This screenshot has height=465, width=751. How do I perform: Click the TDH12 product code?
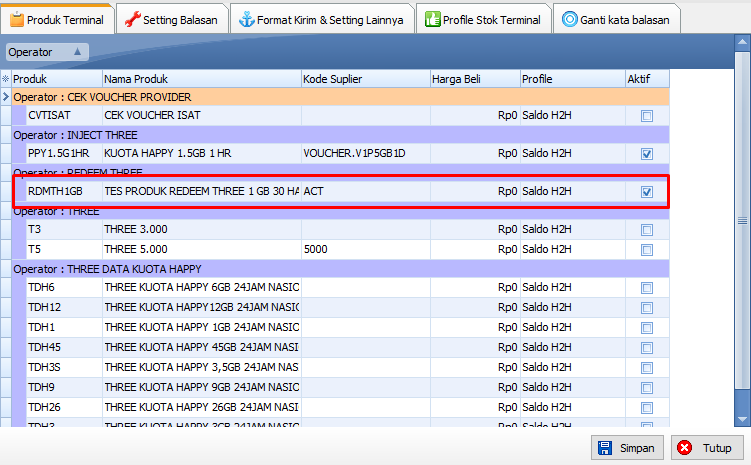pyautogui.click(x=64, y=307)
